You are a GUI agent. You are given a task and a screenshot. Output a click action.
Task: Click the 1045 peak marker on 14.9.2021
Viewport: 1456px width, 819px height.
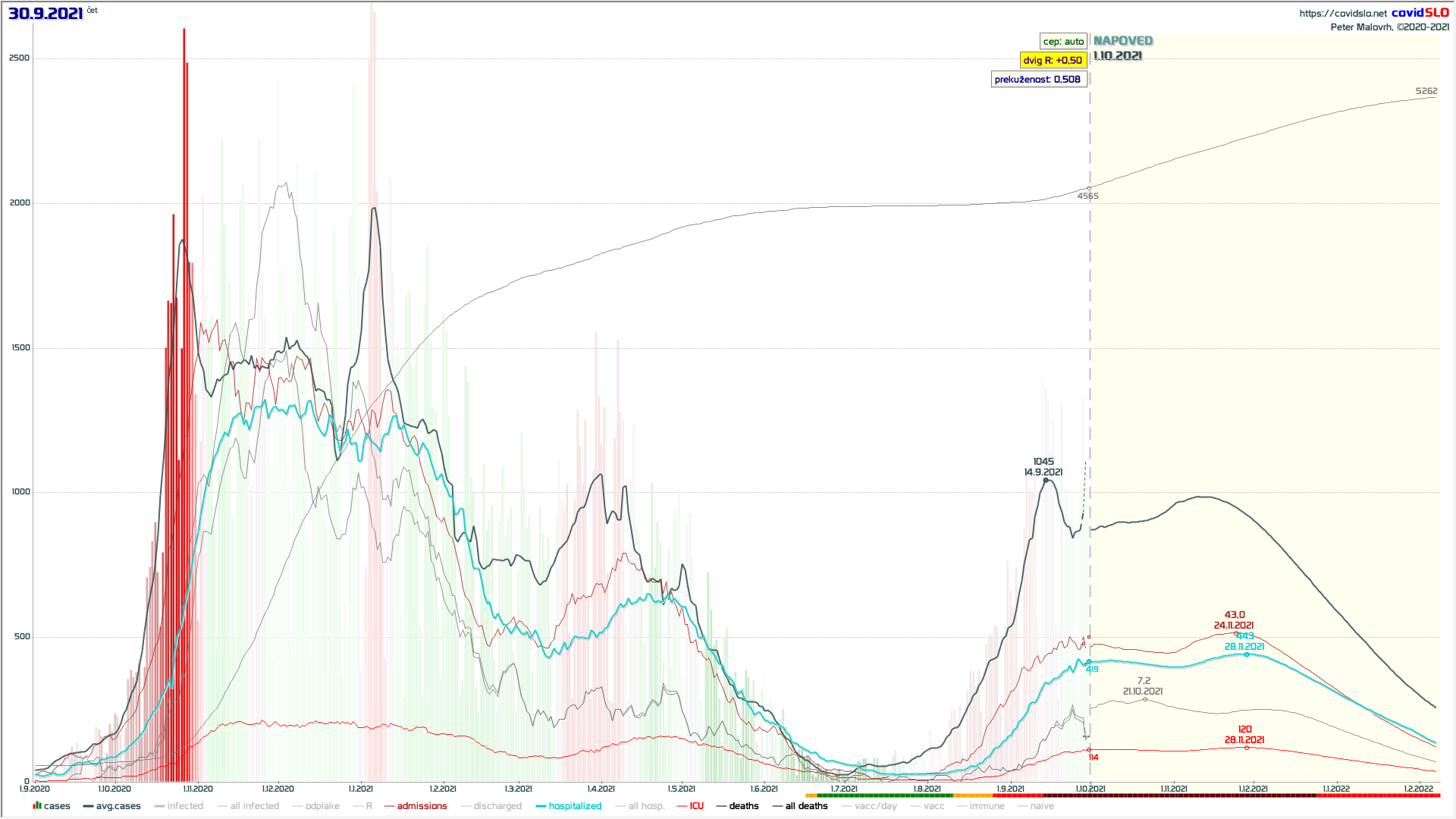[1046, 480]
